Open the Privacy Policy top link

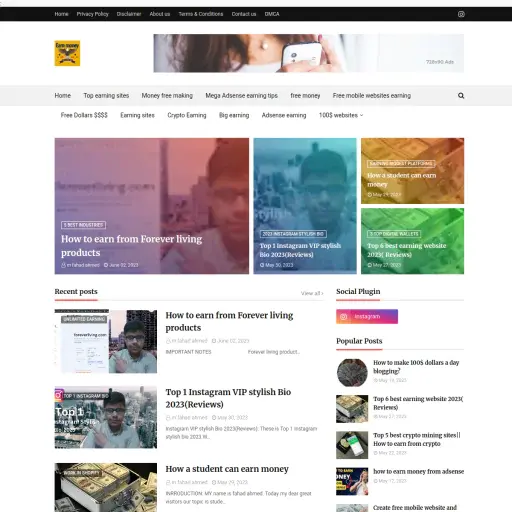pos(93,14)
